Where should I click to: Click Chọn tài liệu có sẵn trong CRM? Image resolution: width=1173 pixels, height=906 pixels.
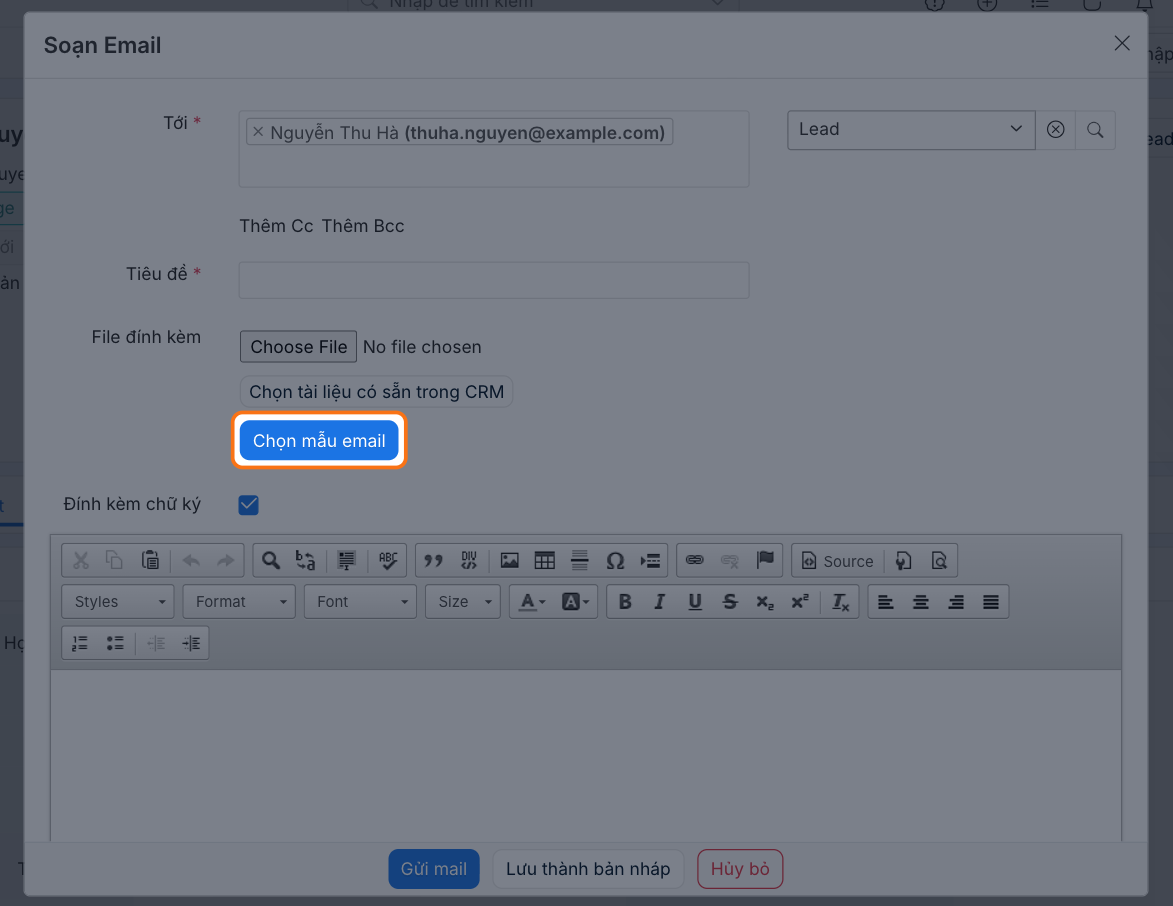coord(376,391)
